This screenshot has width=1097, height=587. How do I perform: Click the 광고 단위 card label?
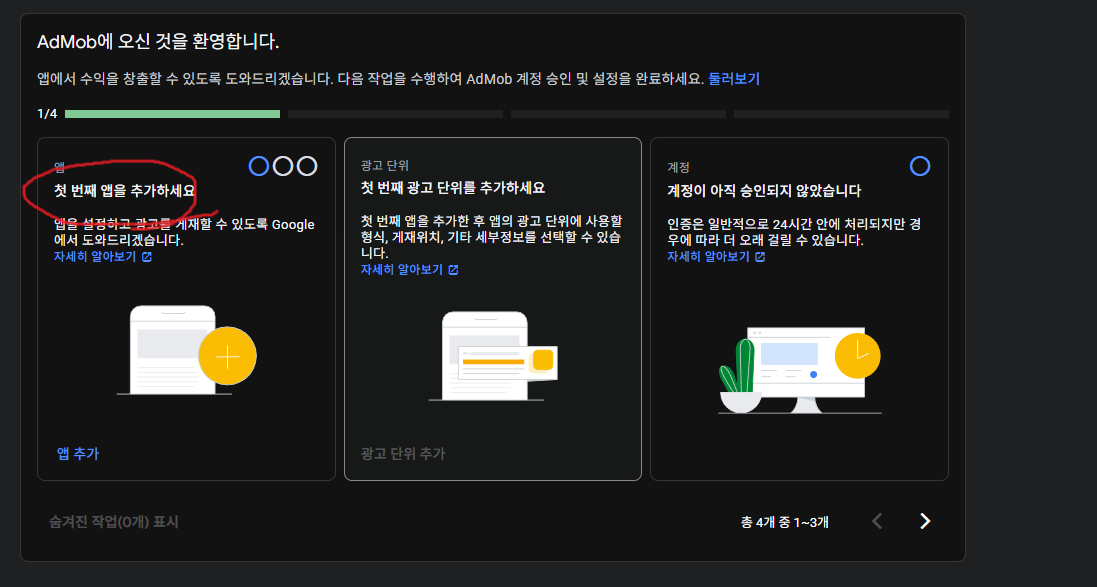[385, 166]
